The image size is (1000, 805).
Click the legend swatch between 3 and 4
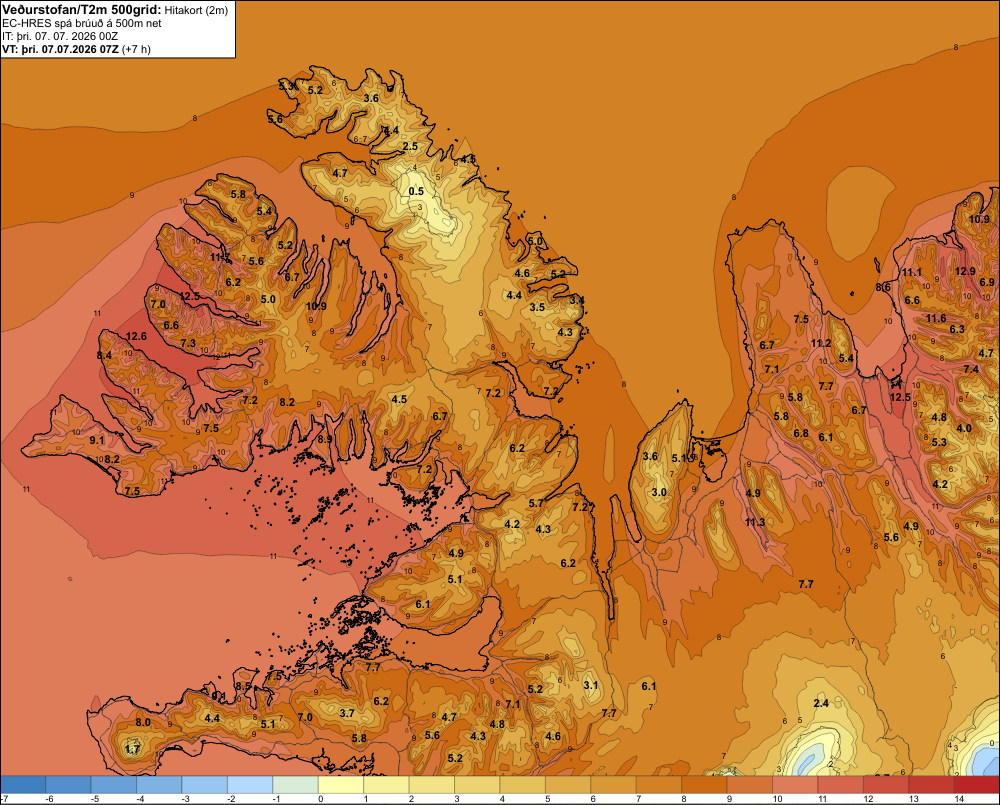pyautogui.click(x=477, y=785)
